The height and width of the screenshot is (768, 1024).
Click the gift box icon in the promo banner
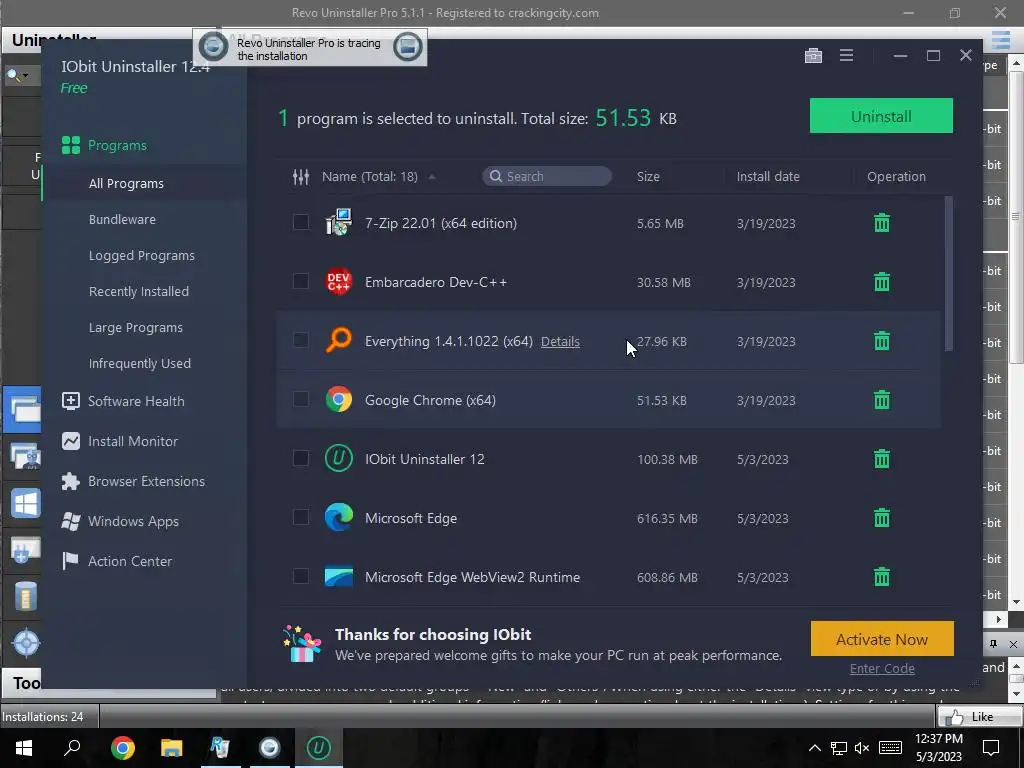302,644
